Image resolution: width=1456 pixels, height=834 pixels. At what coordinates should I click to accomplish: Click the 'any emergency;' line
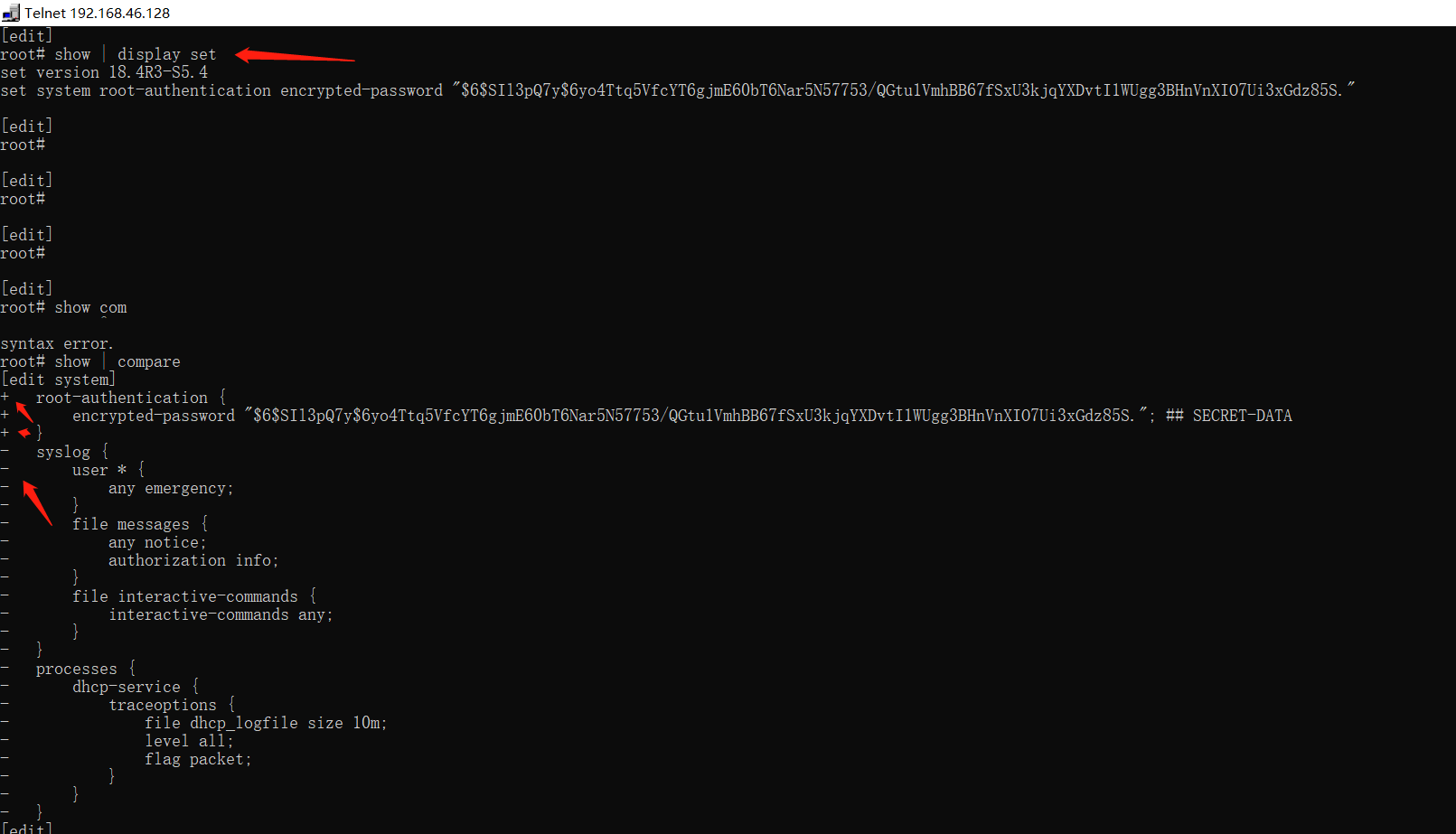(x=171, y=488)
